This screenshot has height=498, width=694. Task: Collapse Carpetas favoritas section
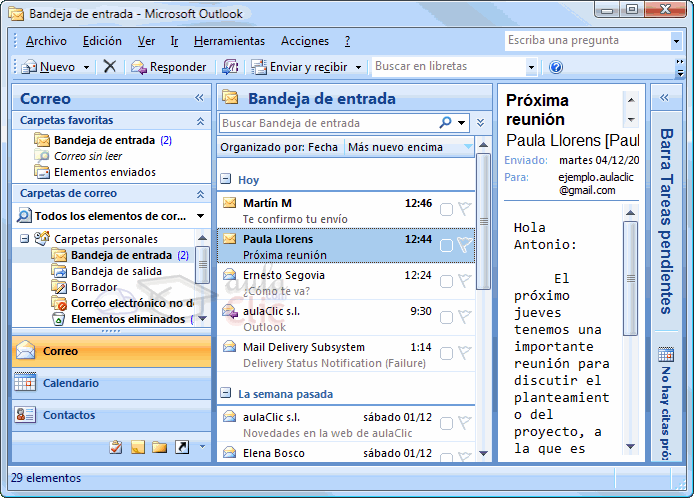[x=200, y=121]
